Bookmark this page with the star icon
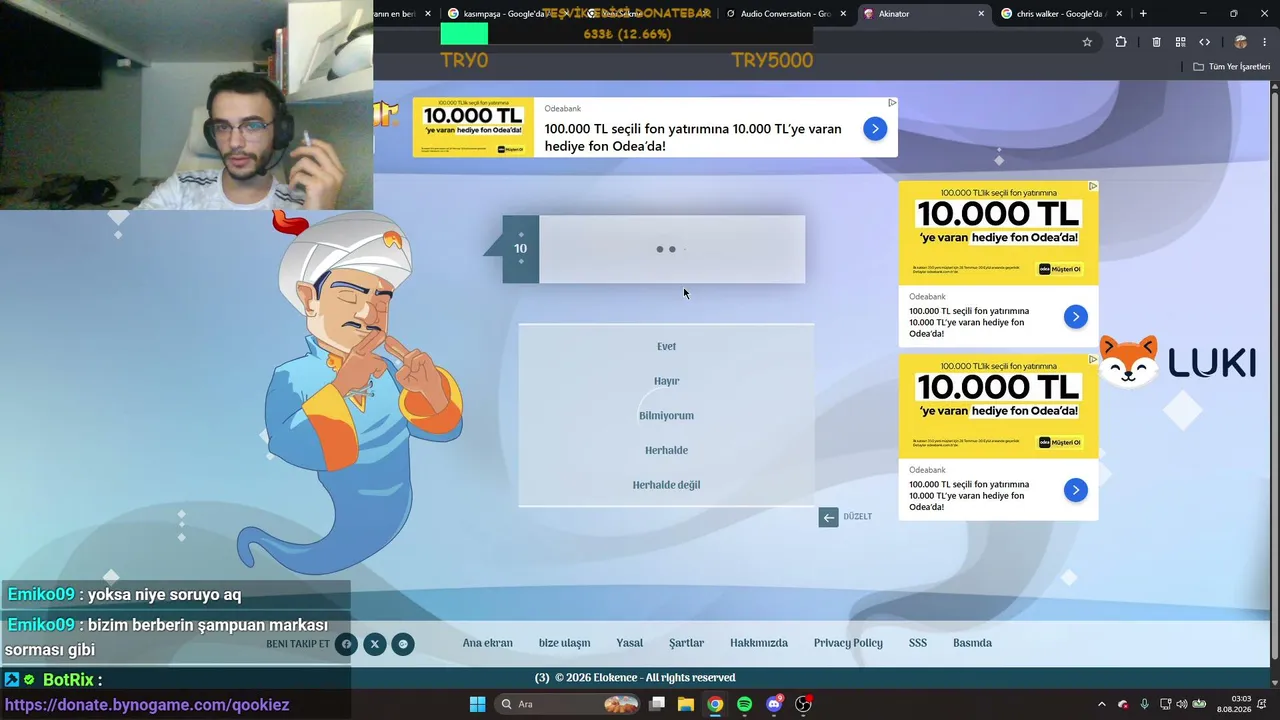This screenshot has width=1280, height=720. coord(1087,42)
